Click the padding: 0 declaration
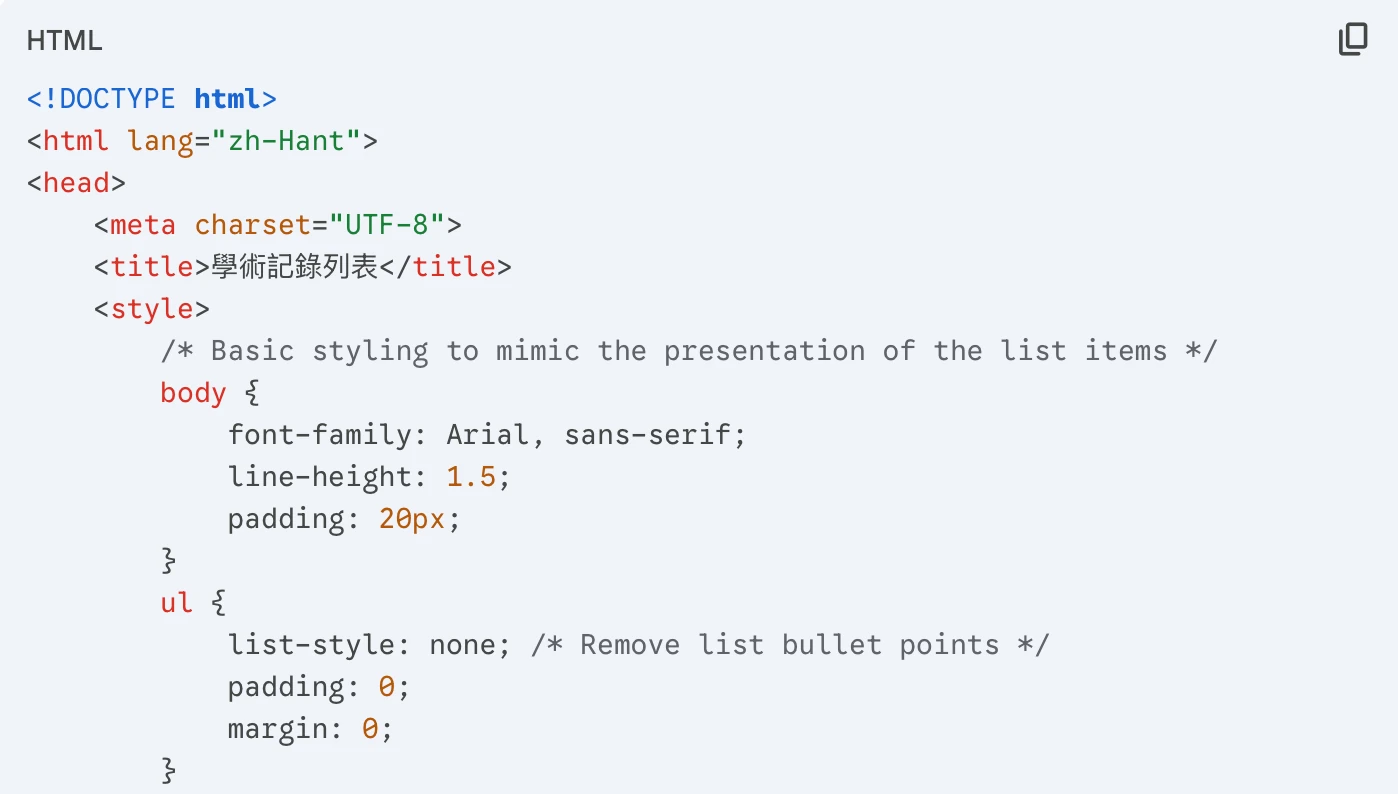1398x794 pixels. (x=318, y=687)
